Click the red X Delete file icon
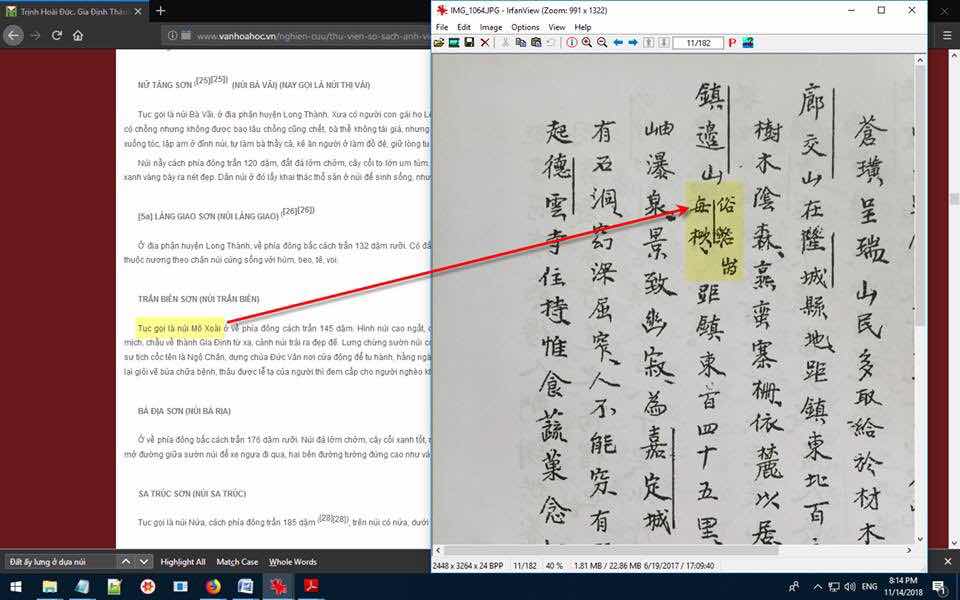 [x=485, y=42]
